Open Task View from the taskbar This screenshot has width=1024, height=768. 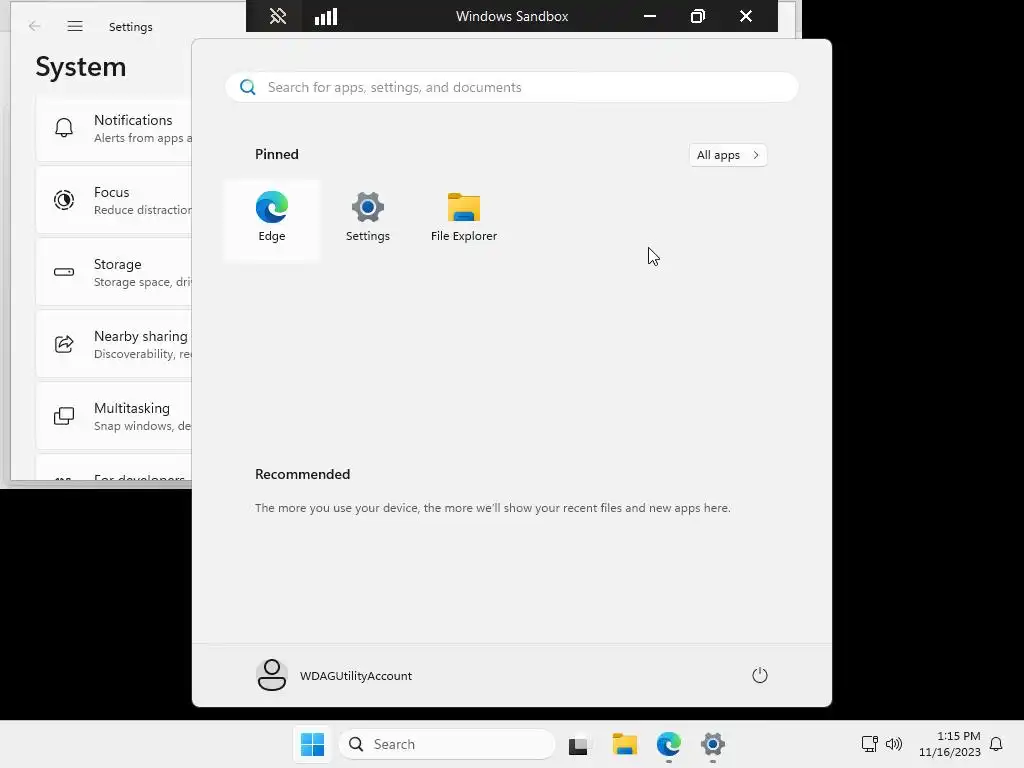[x=578, y=744]
